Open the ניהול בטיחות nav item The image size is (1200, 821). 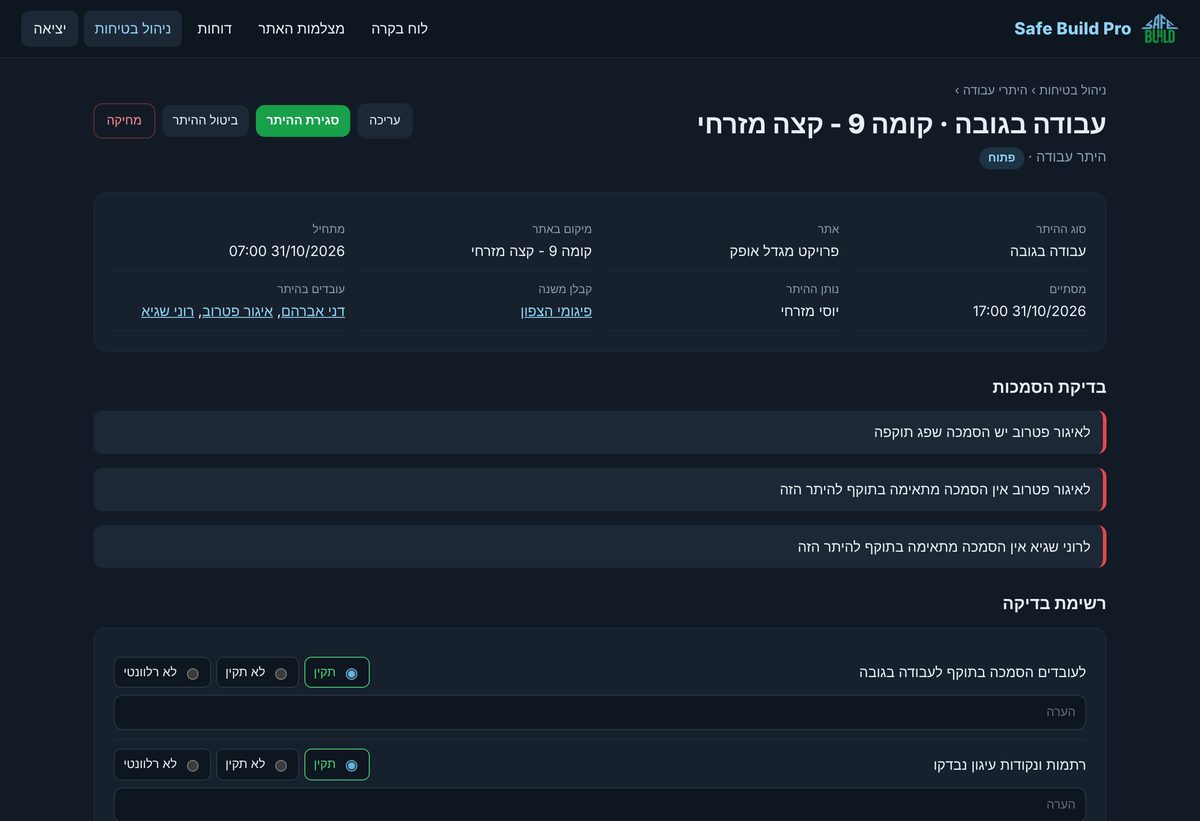point(133,29)
